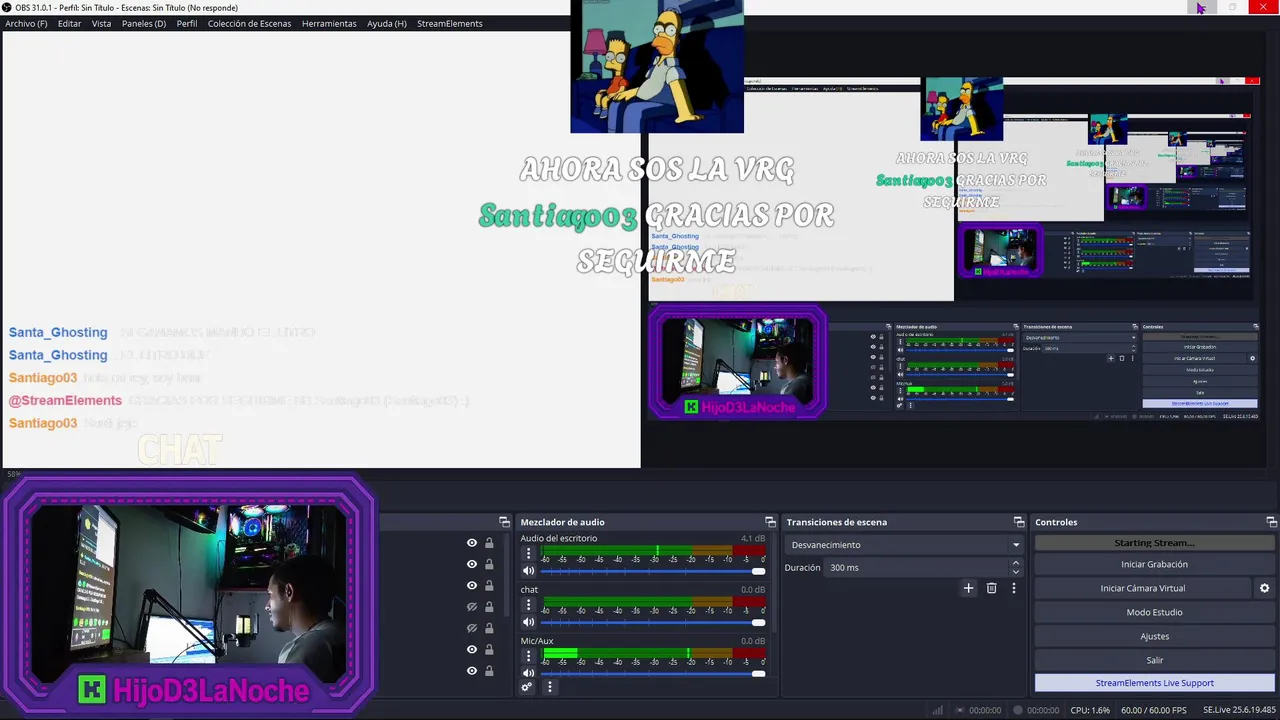Click Iniciar Grabación button
The height and width of the screenshot is (720, 1280).
click(x=1154, y=564)
